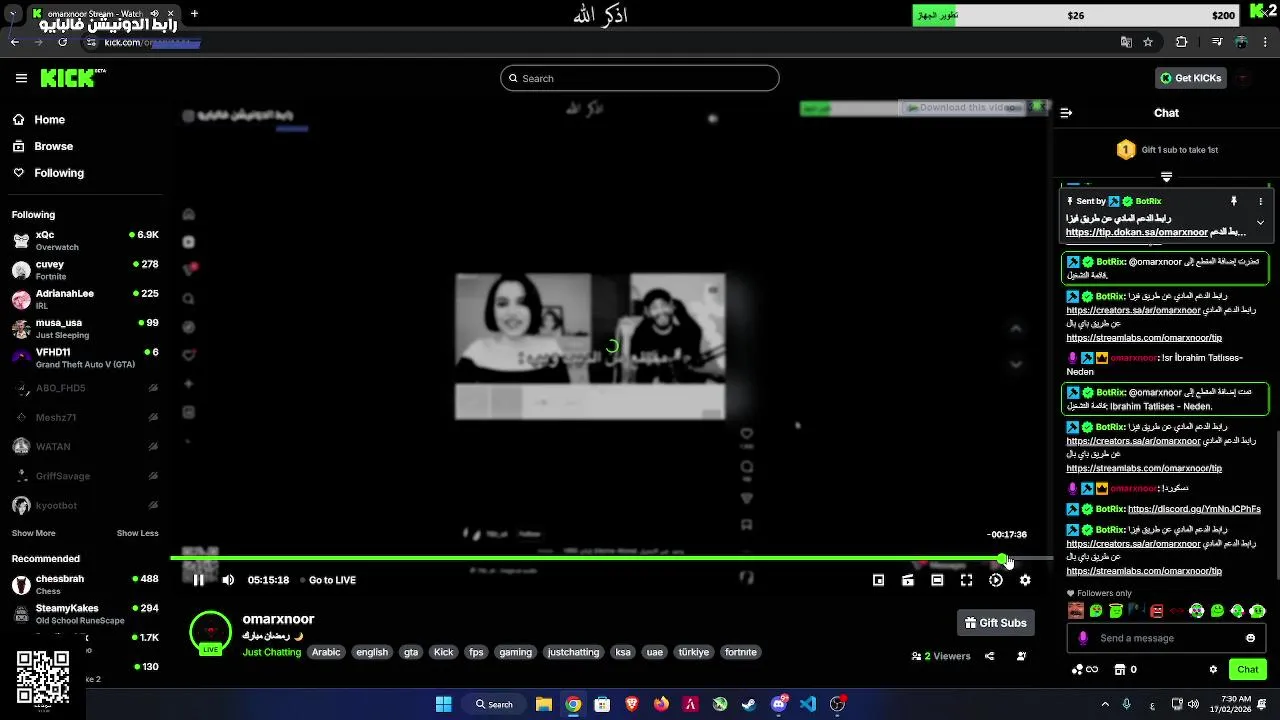Image resolution: width=1280 pixels, height=720 pixels.
Task: Click the video seek bar handle
Action: pos(1002,558)
